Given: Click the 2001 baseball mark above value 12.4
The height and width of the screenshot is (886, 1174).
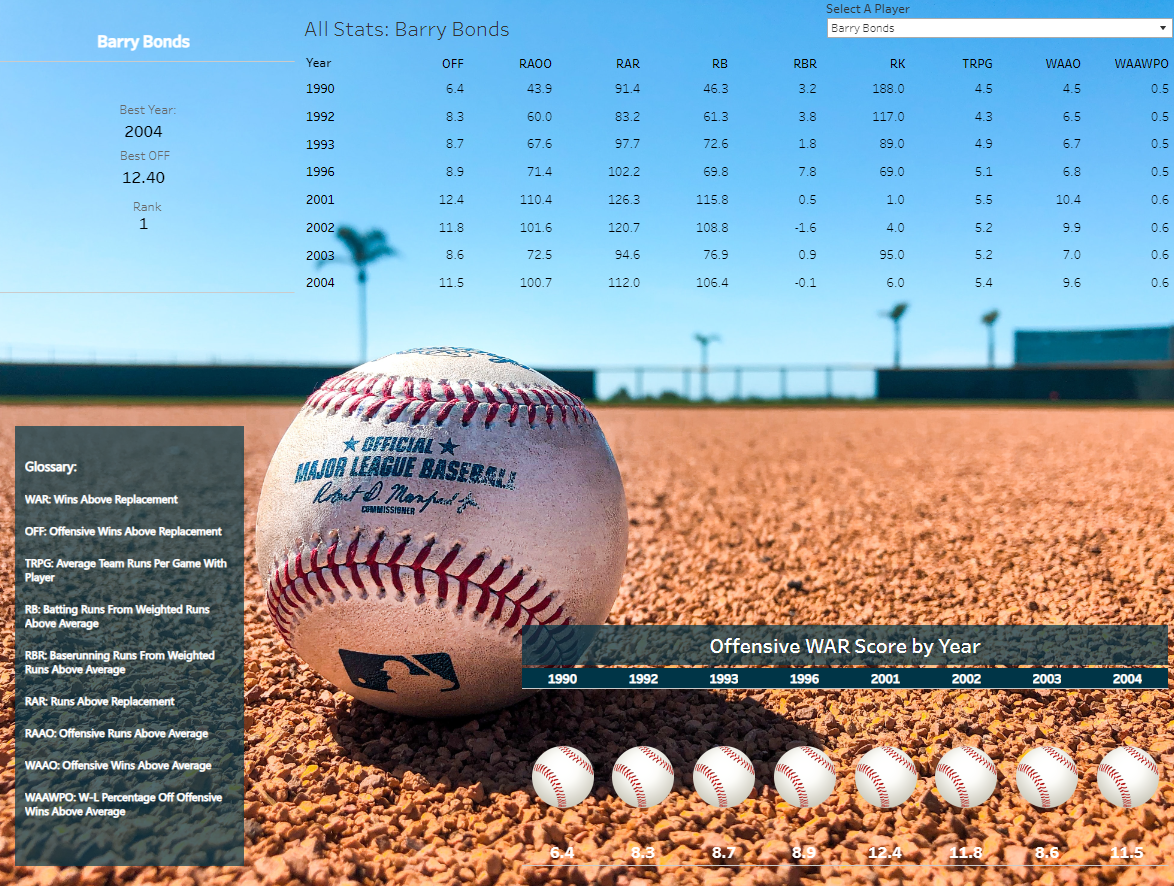Looking at the screenshot, I should click(x=885, y=776).
